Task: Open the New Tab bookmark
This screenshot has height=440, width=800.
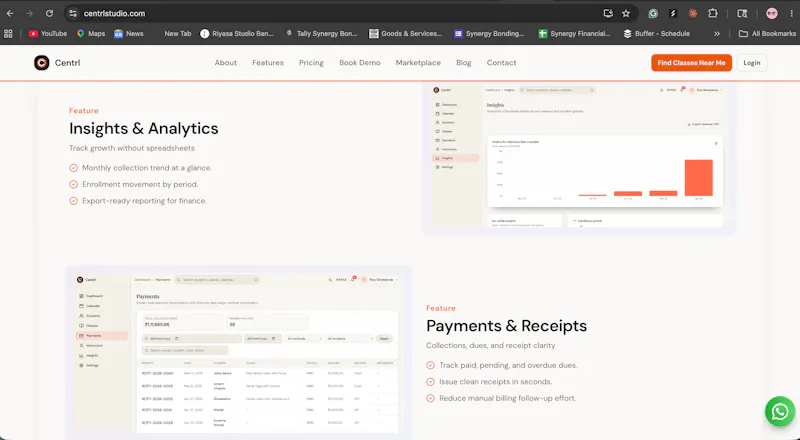Action: pos(178,34)
